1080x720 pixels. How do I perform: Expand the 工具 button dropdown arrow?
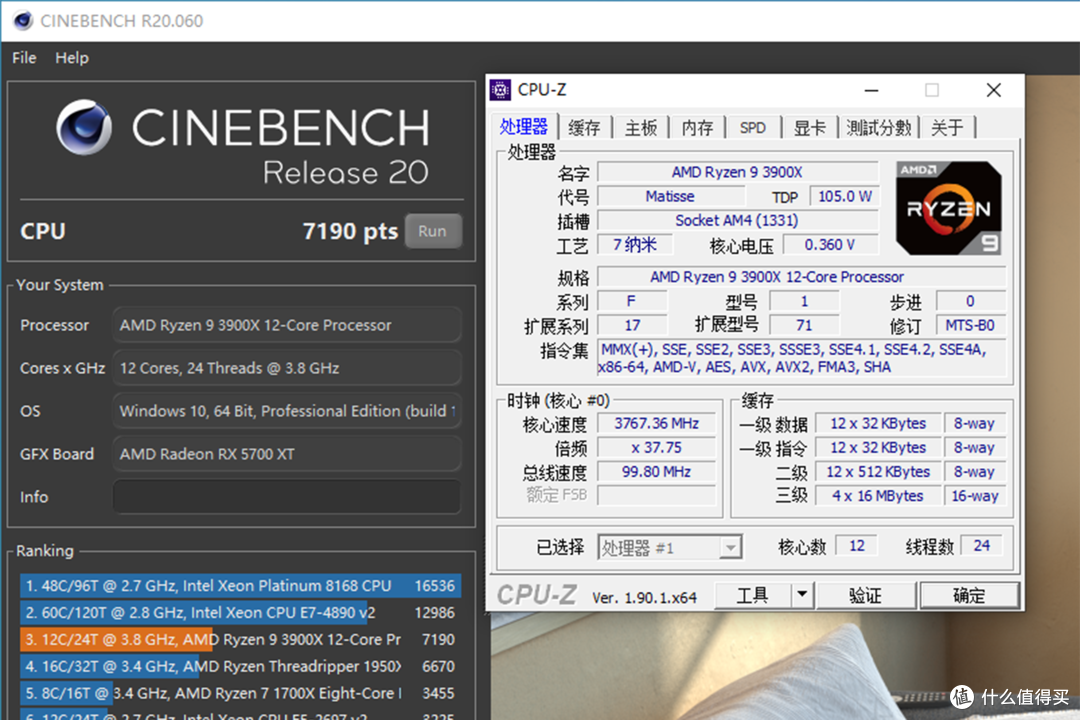point(802,595)
